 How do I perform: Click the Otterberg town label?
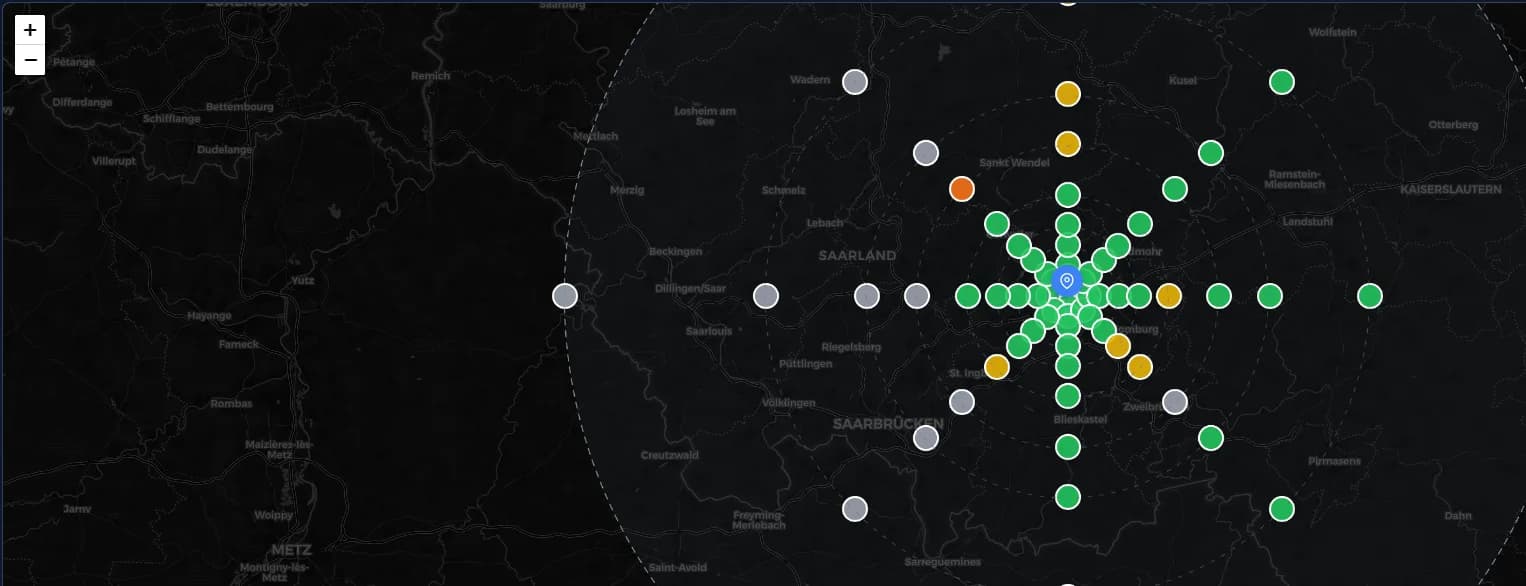pos(1453,125)
